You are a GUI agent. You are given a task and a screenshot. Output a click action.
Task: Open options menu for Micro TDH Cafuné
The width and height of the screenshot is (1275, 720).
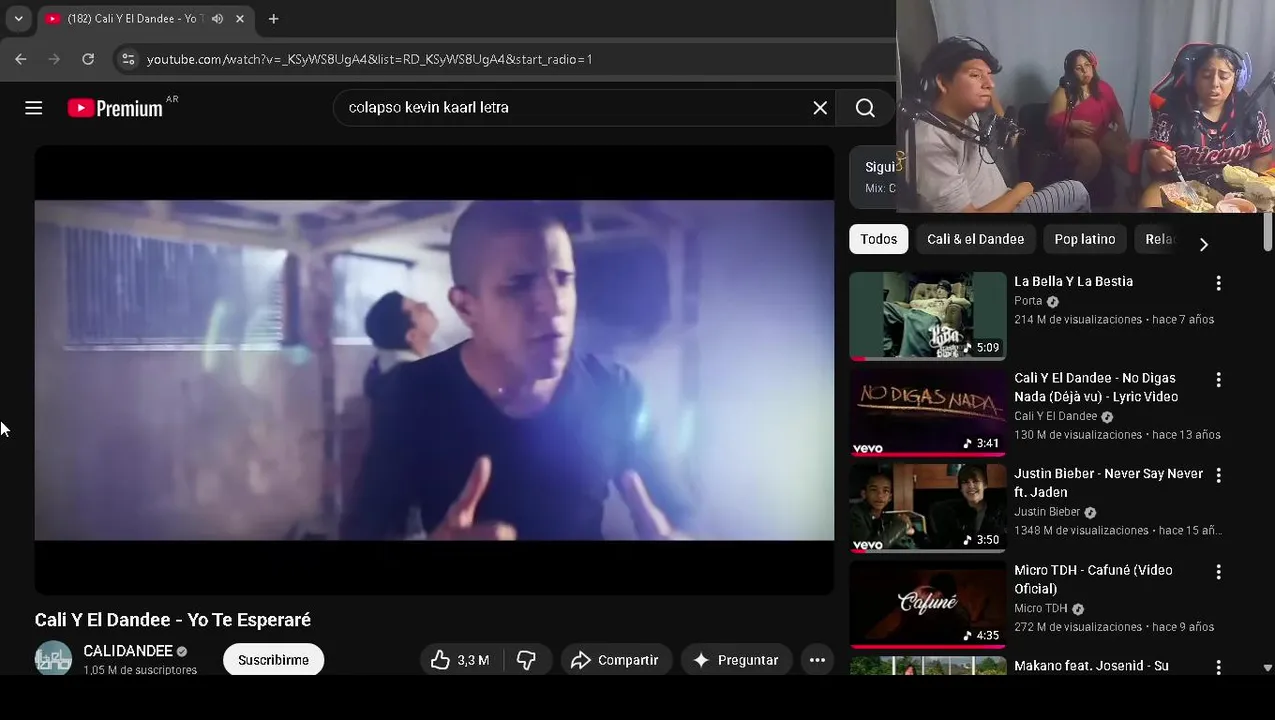1218,572
